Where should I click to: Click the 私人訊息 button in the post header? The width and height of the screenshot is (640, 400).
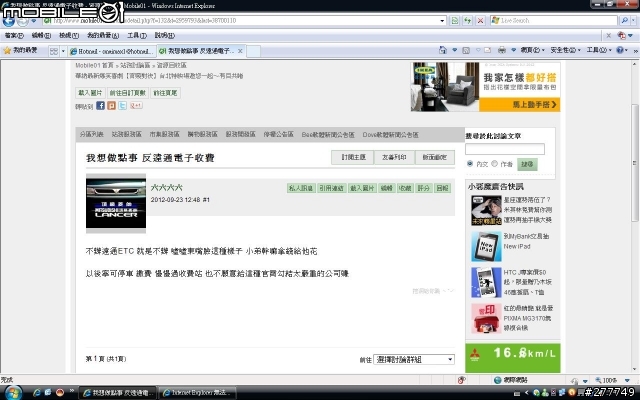[301, 188]
